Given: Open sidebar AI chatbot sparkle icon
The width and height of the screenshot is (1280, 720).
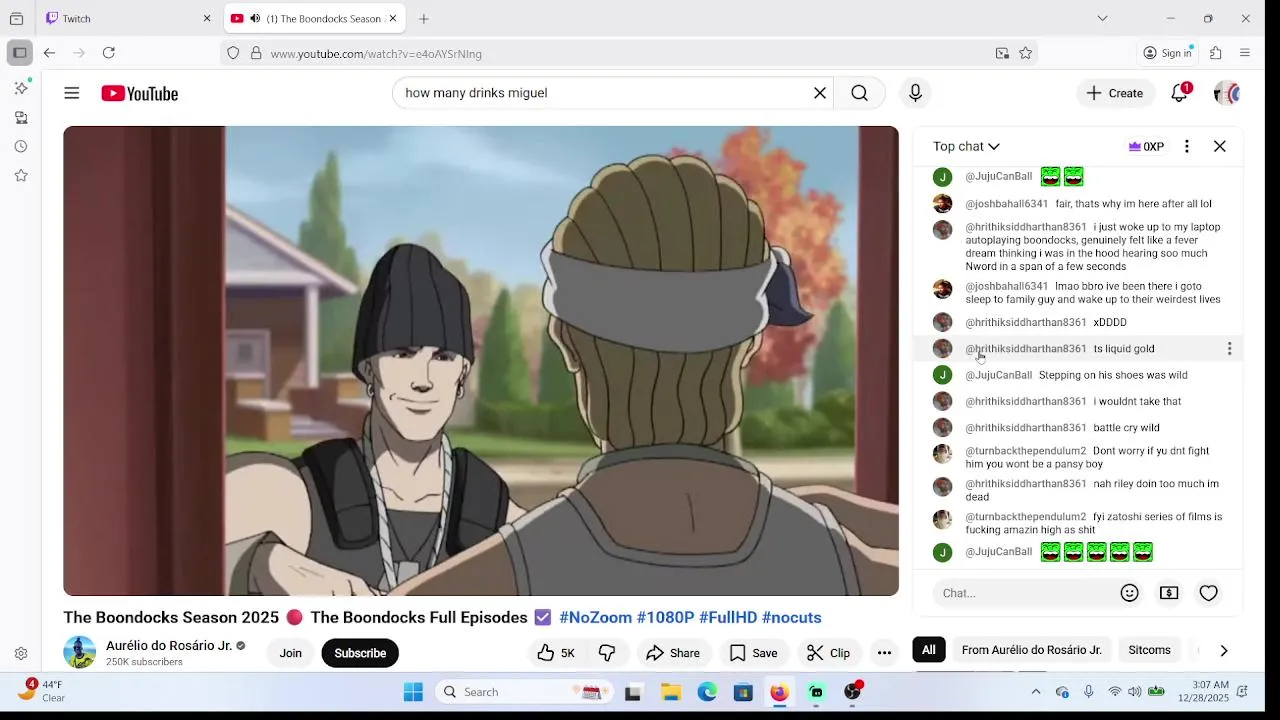Looking at the screenshot, I should pyautogui.click(x=21, y=88).
